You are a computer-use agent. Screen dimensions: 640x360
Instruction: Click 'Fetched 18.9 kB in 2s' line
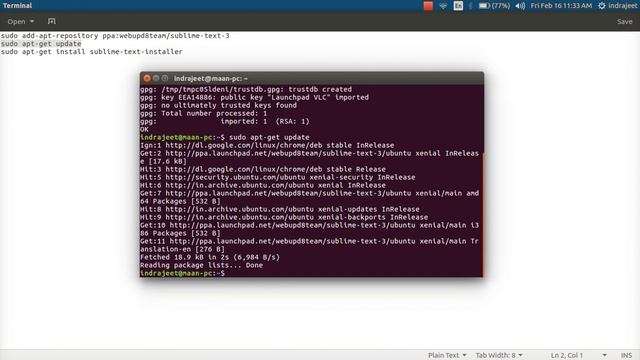pos(210,257)
